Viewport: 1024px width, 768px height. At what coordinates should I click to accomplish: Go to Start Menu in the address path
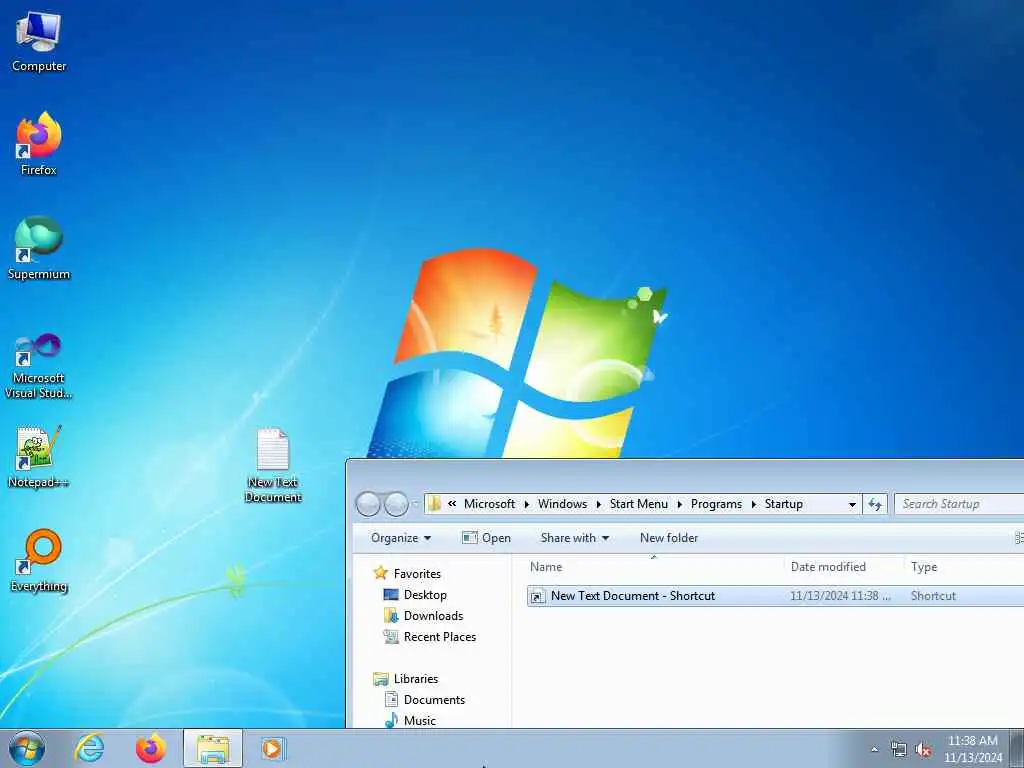(639, 504)
